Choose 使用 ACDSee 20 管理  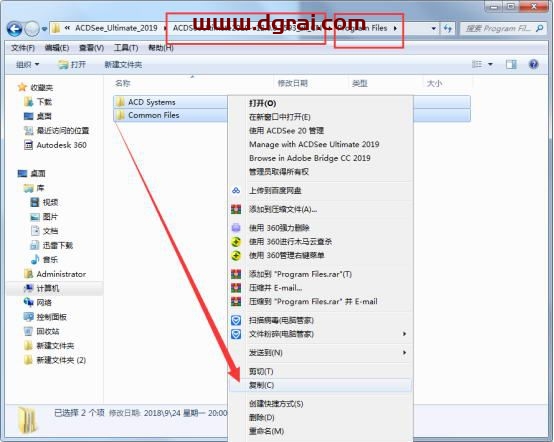tap(286, 131)
